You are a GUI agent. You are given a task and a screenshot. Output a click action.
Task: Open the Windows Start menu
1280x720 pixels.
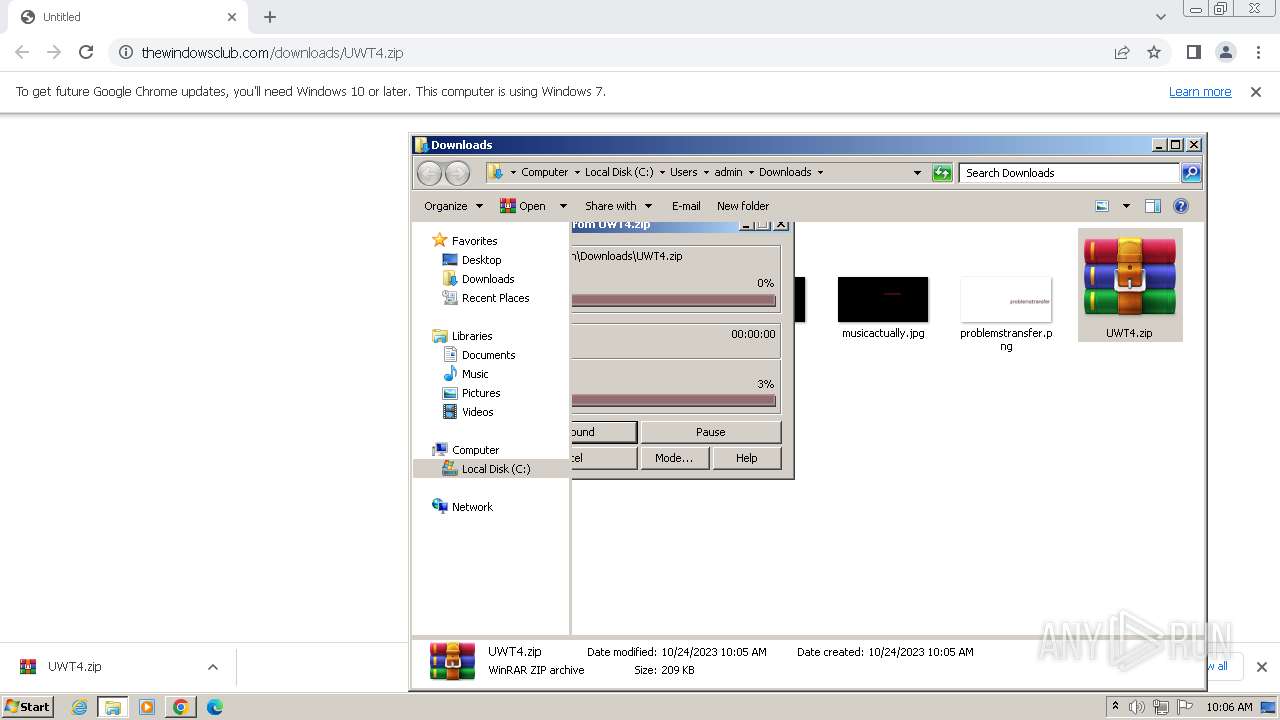(27, 706)
